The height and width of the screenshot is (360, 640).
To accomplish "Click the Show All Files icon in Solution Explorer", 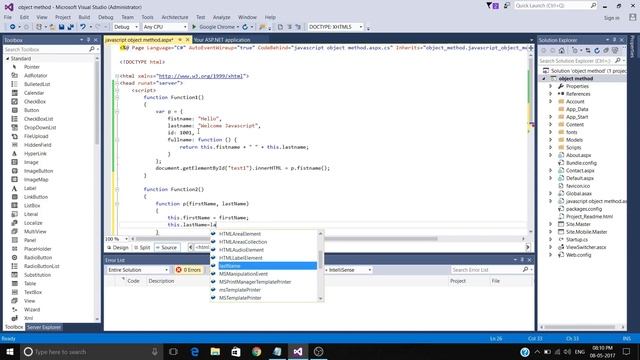I will pyautogui.click(x=615, y=51).
